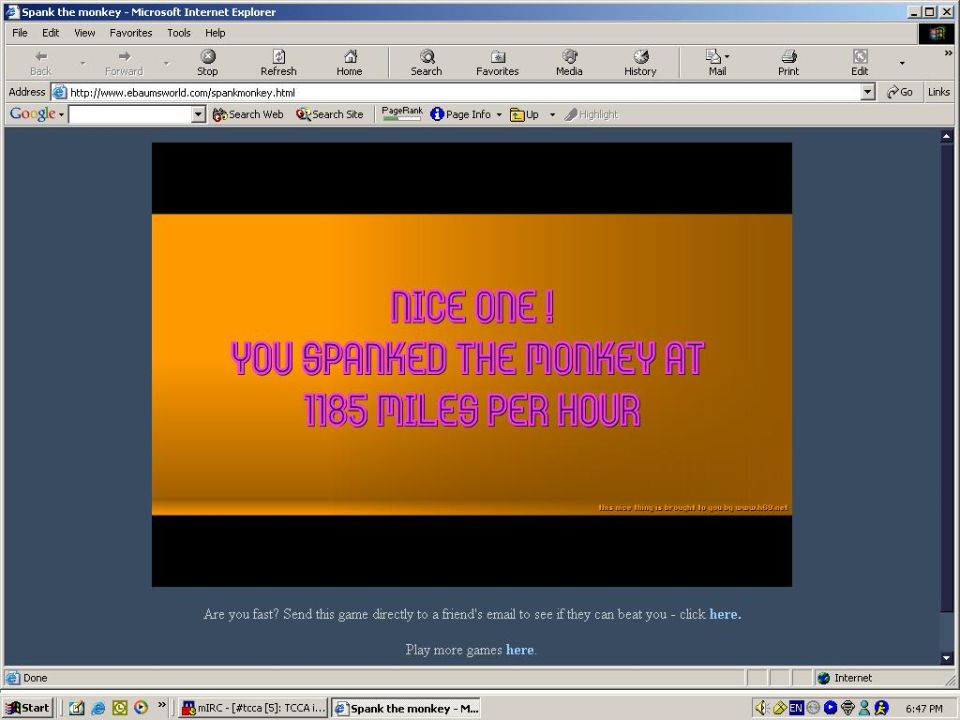Refresh the current page
Image resolution: width=960 pixels, height=720 pixels.
coord(279,63)
